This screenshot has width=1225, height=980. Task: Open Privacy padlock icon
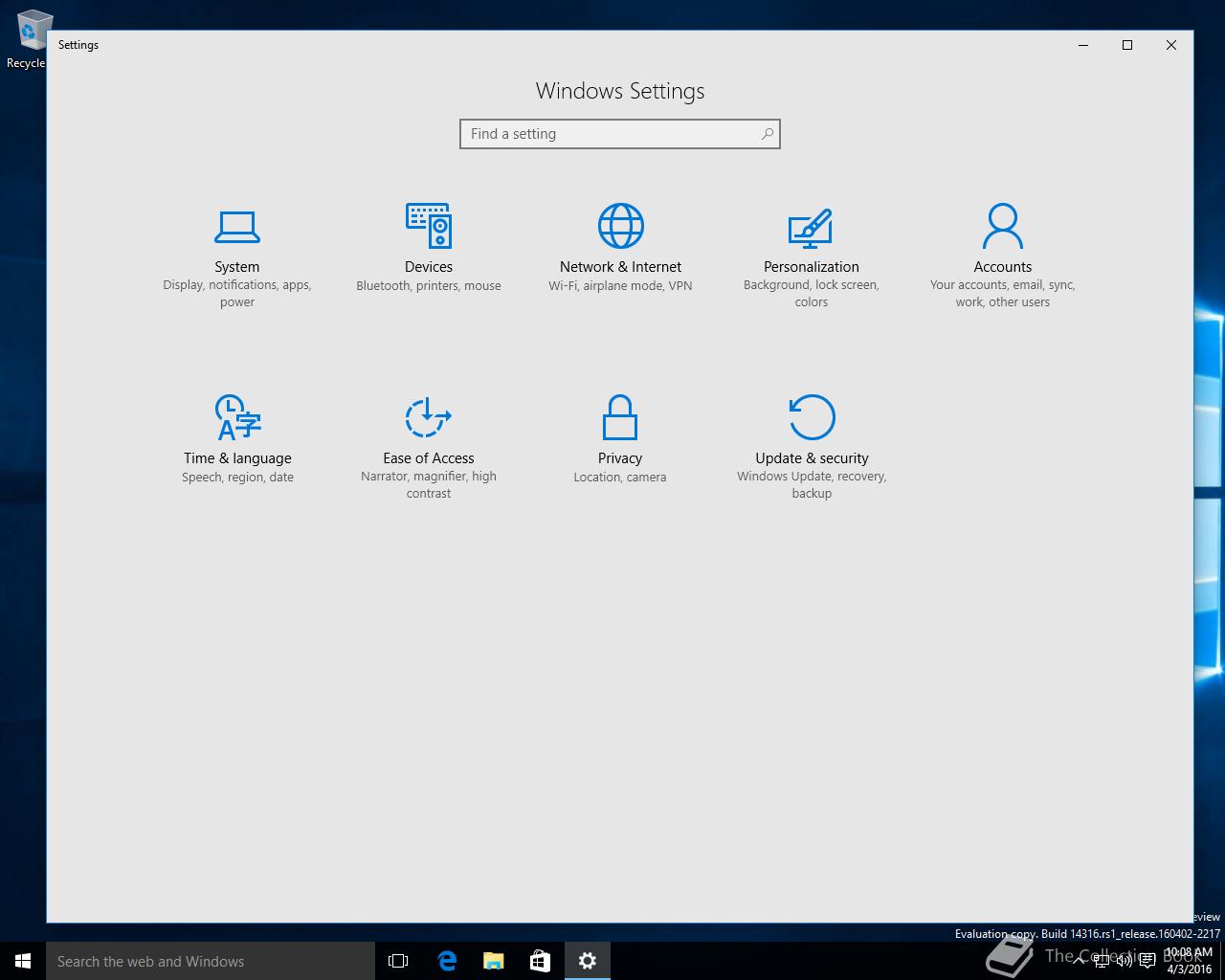click(620, 417)
